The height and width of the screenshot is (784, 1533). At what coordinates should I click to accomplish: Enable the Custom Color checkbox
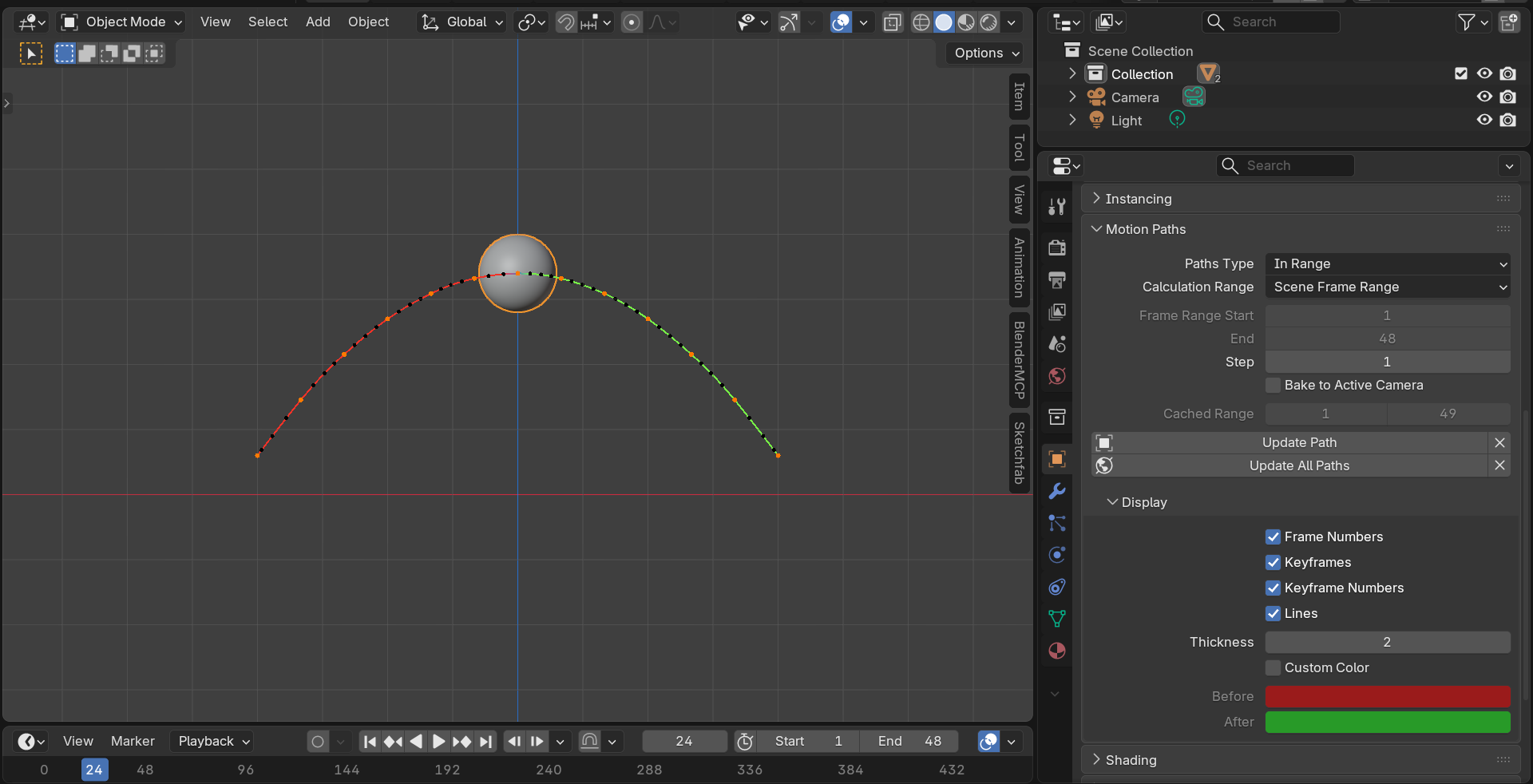click(x=1274, y=667)
